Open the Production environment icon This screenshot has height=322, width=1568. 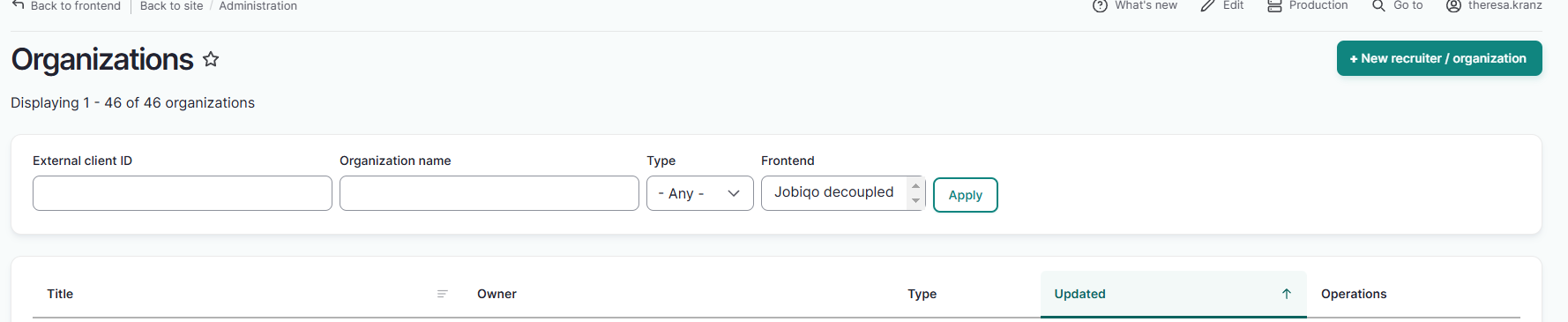1274,6
